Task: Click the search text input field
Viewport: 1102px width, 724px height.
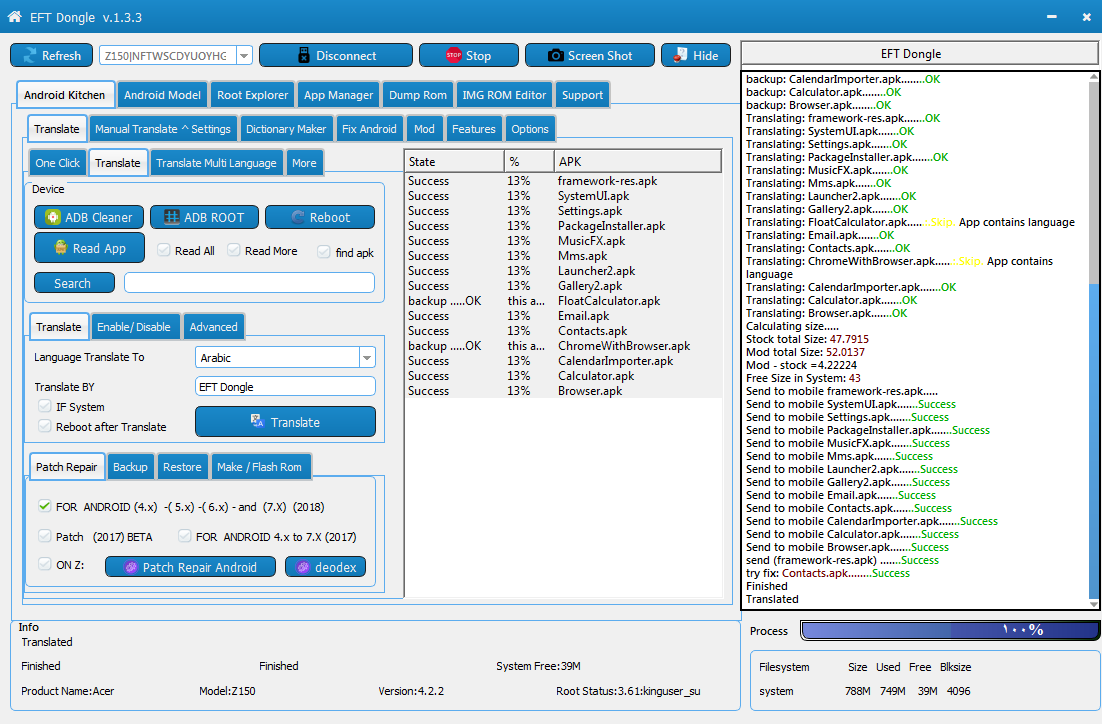Action: click(x=249, y=283)
